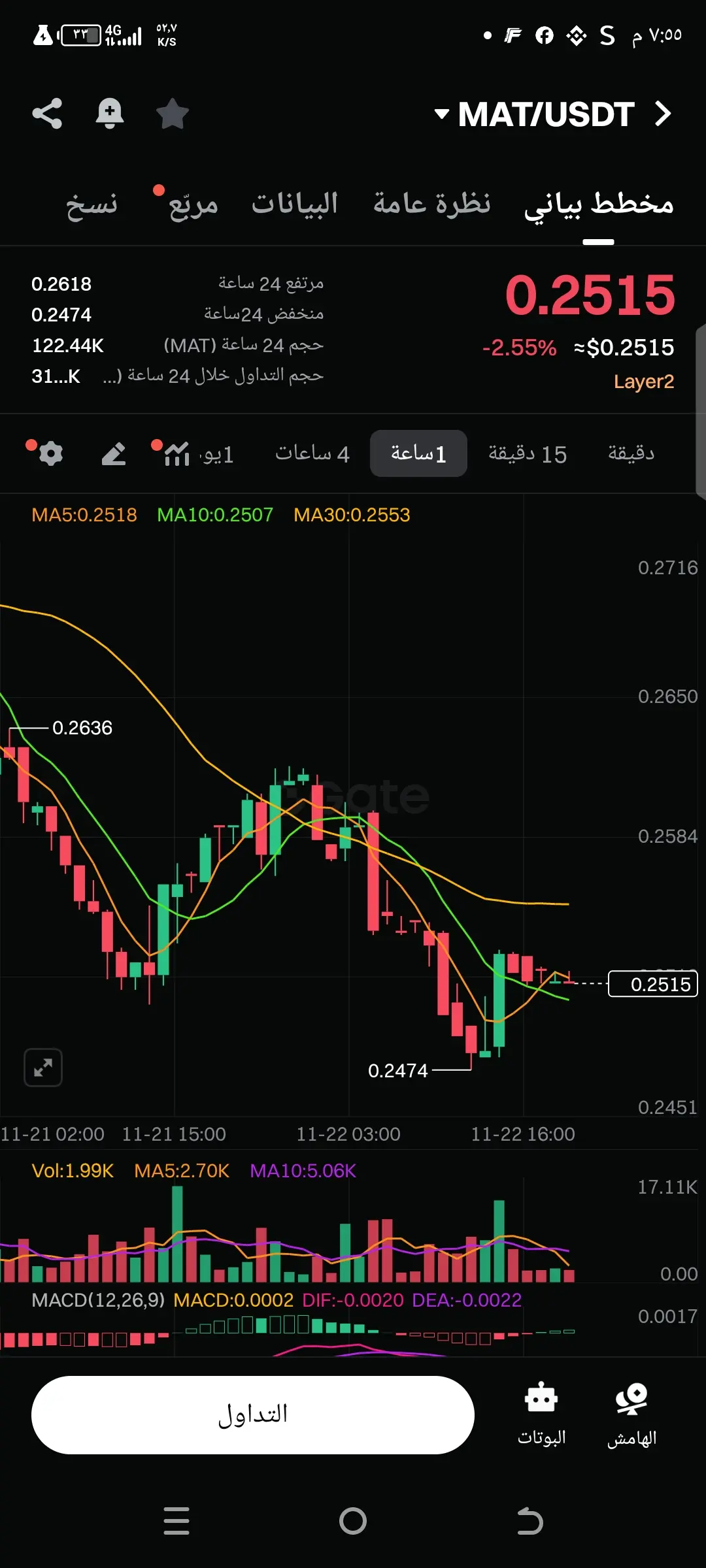Select the دقيقة timeframe
This screenshot has height=1568, width=706.
pyautogui.click(x=631, y=453)
